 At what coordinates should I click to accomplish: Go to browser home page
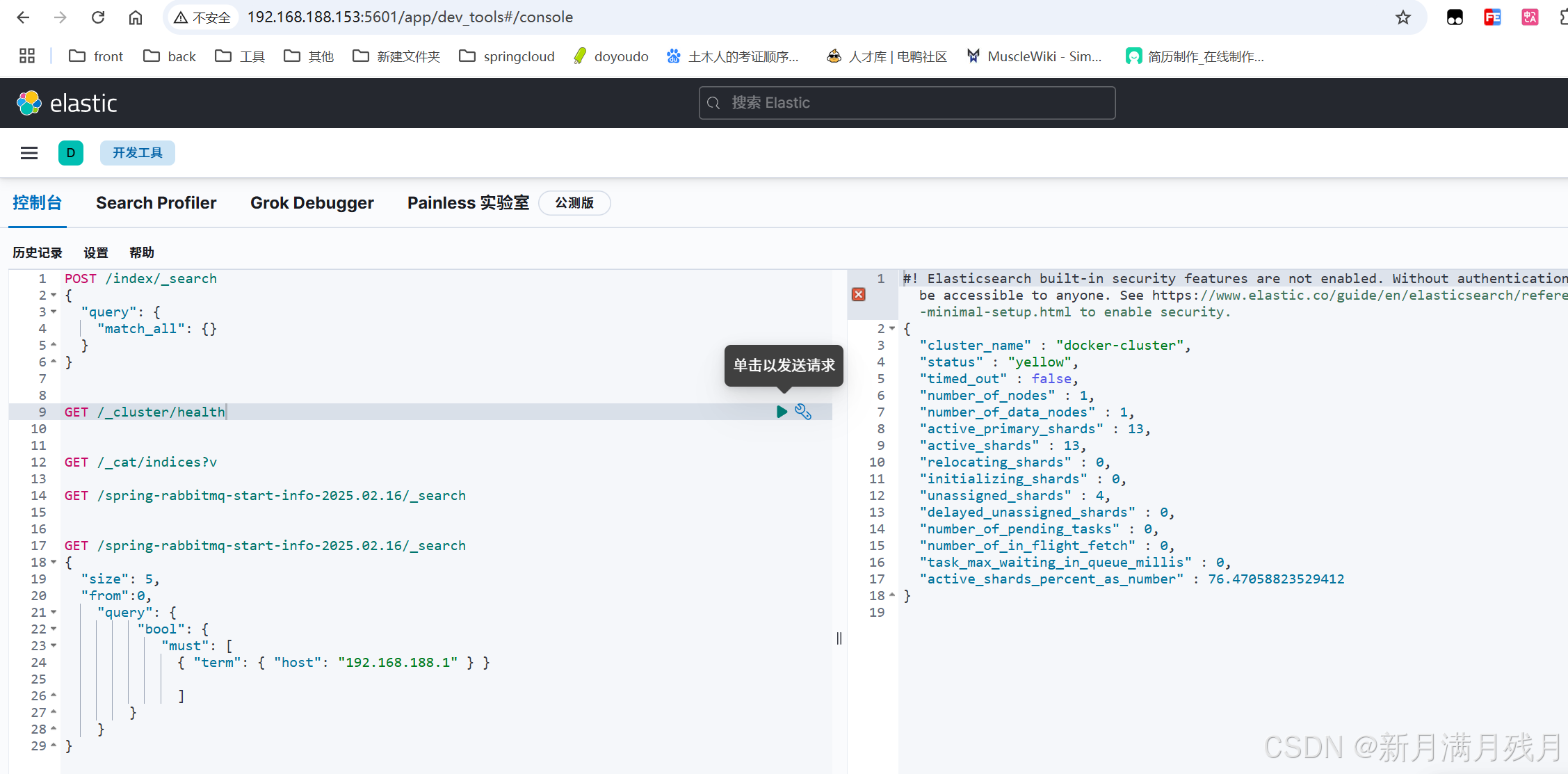click(x=136, y=17)
